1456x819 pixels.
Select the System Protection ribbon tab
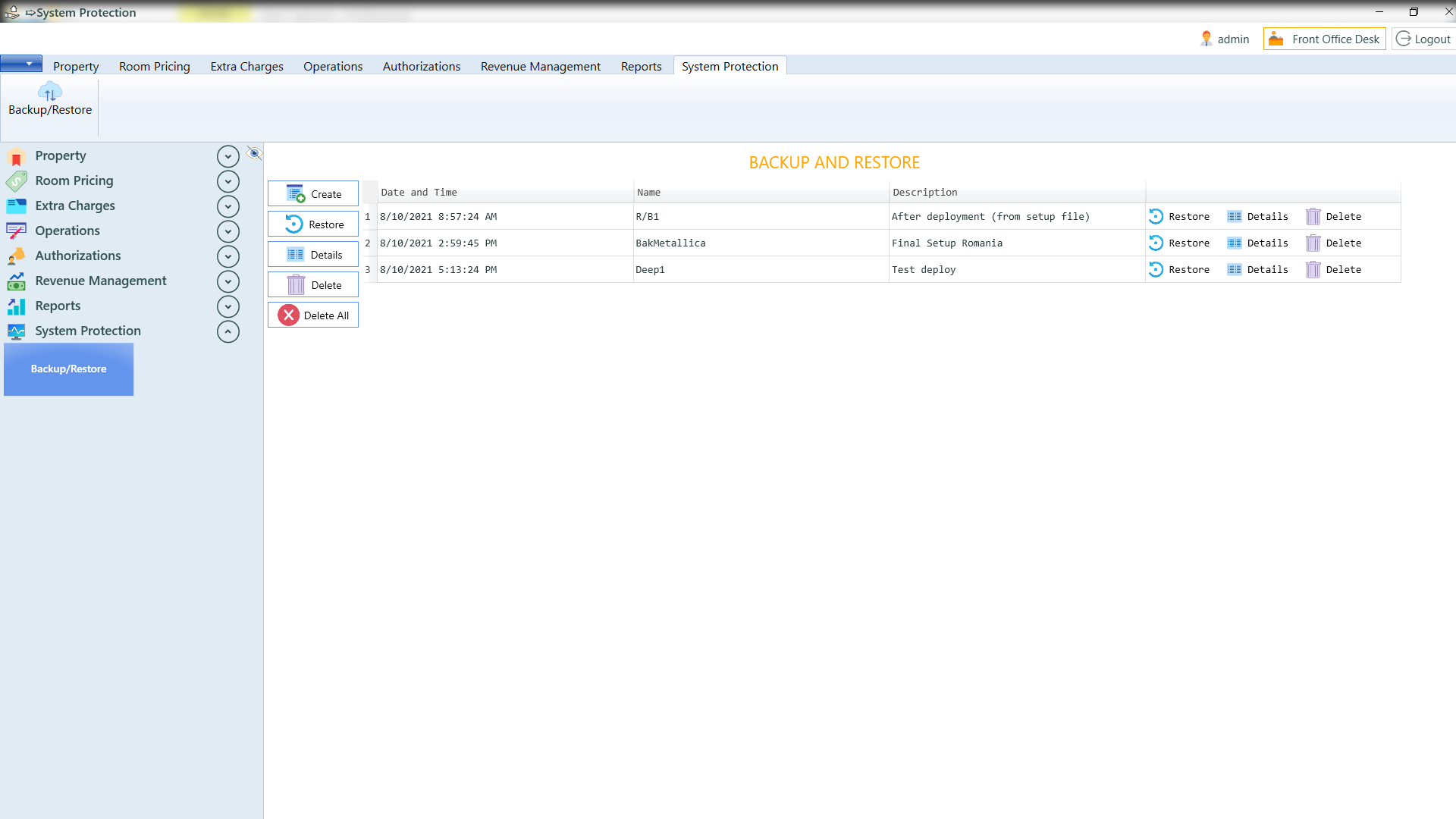tap(730, 66)
